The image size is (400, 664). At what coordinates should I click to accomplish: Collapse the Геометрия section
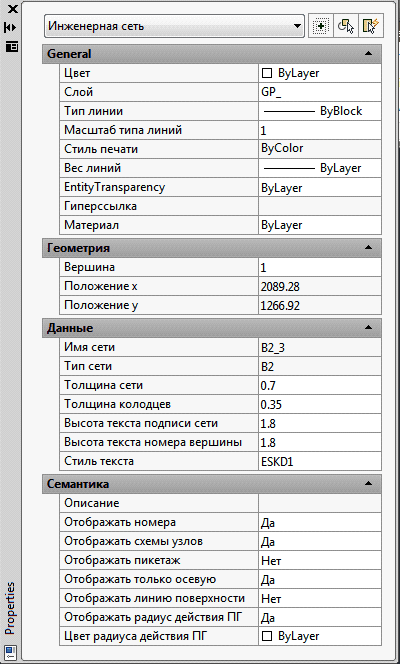click(x=368, y=248)
